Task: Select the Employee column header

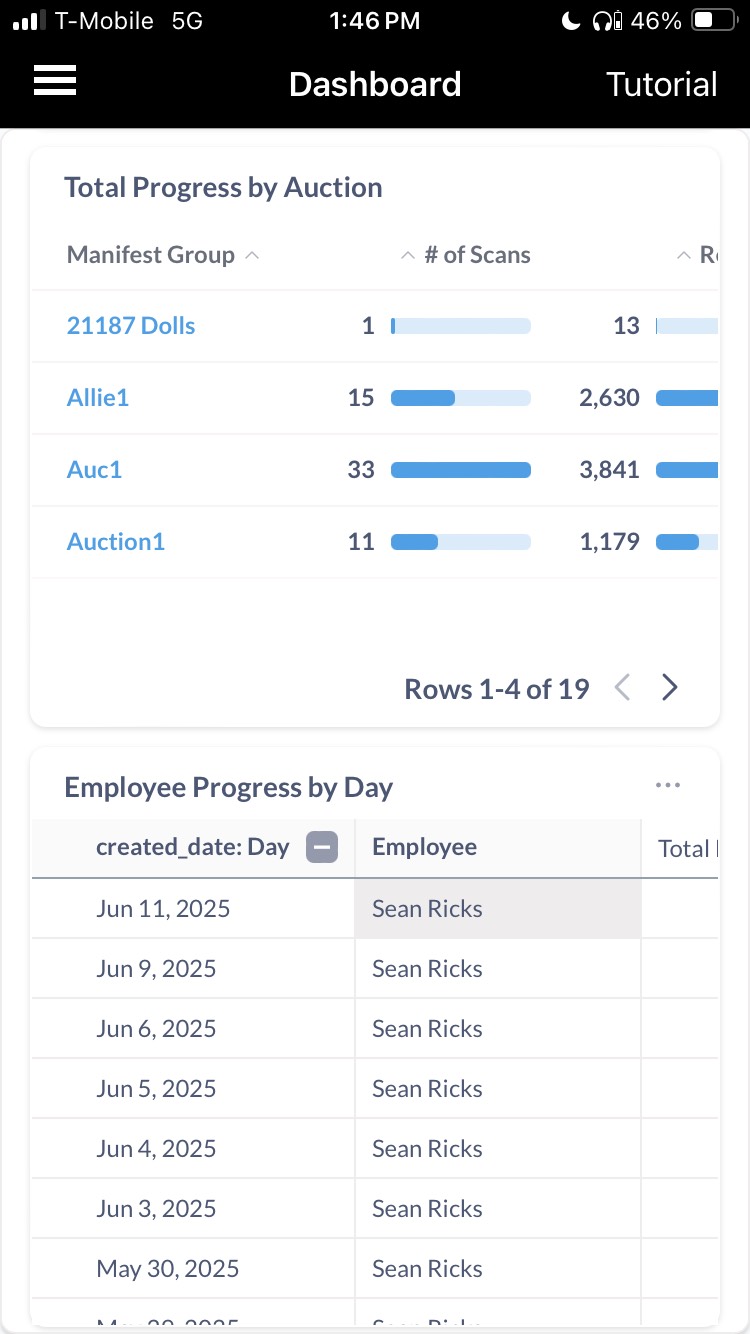Action: pos(425,848)
